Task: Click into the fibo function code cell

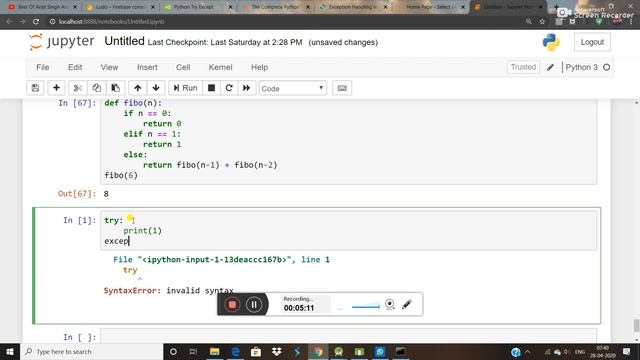Action: point(349,141)
